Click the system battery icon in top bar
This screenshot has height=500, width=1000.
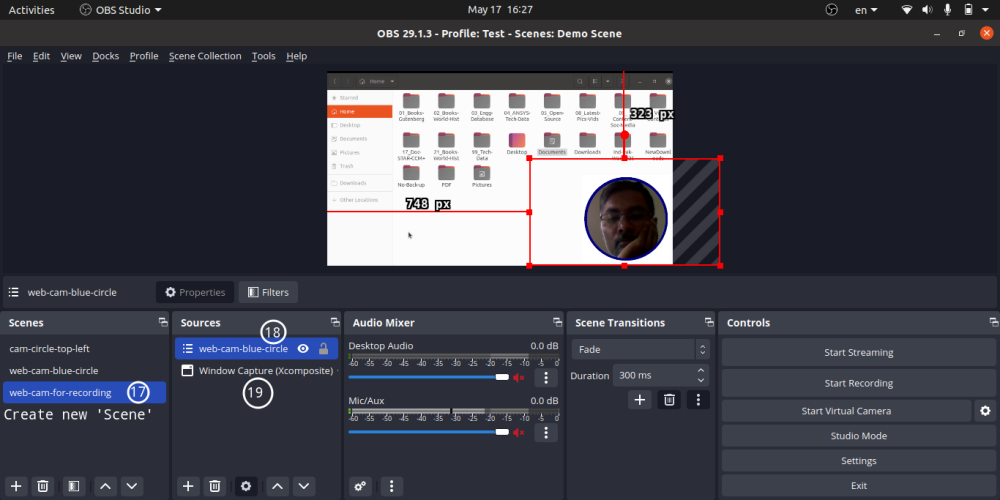click(x=968, y=10)
